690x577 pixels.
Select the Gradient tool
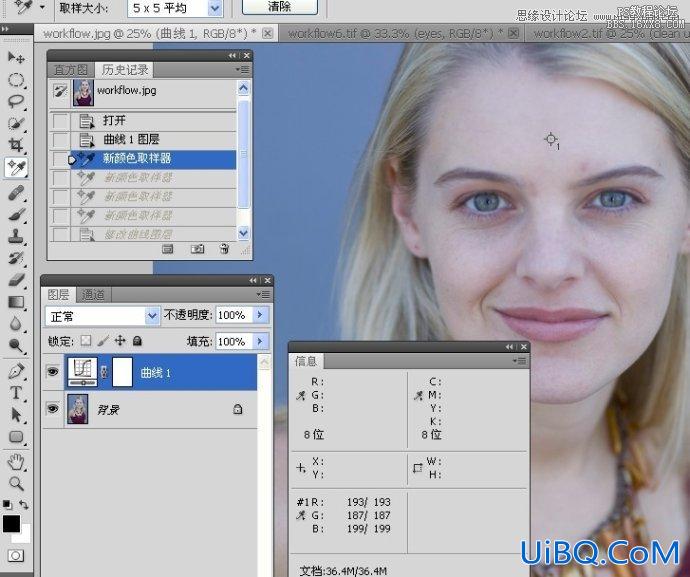tap(16, 302)
